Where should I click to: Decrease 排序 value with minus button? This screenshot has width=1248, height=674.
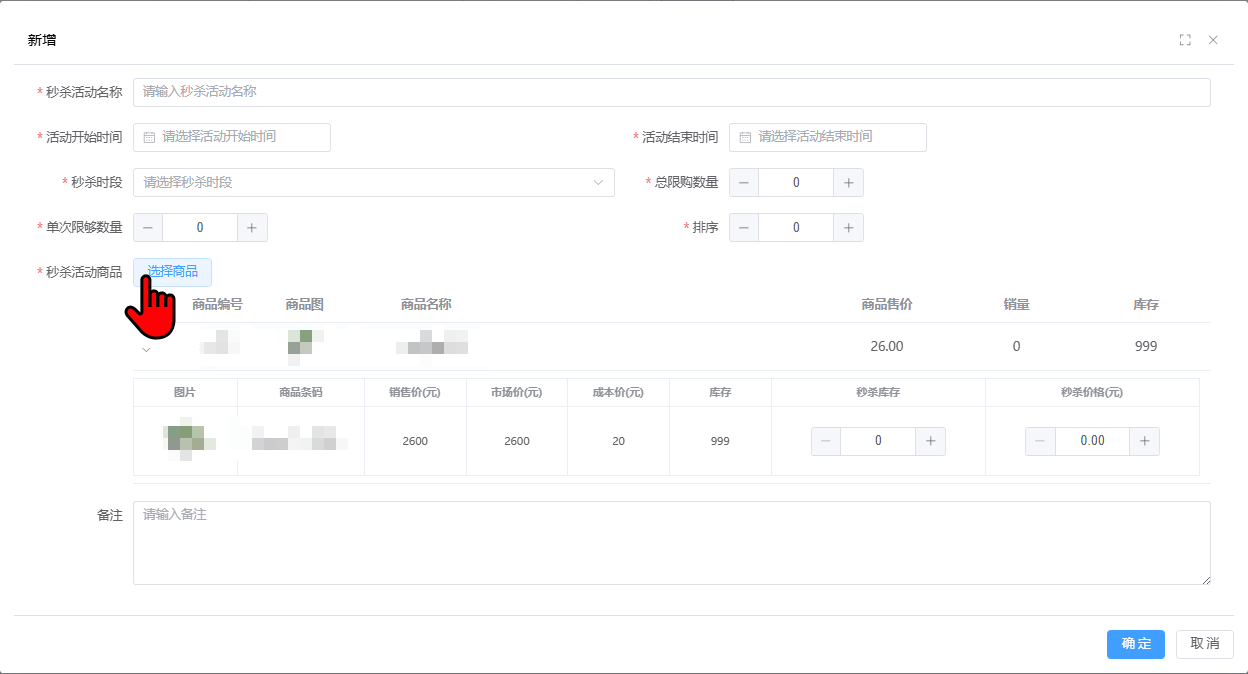[744, 228]
